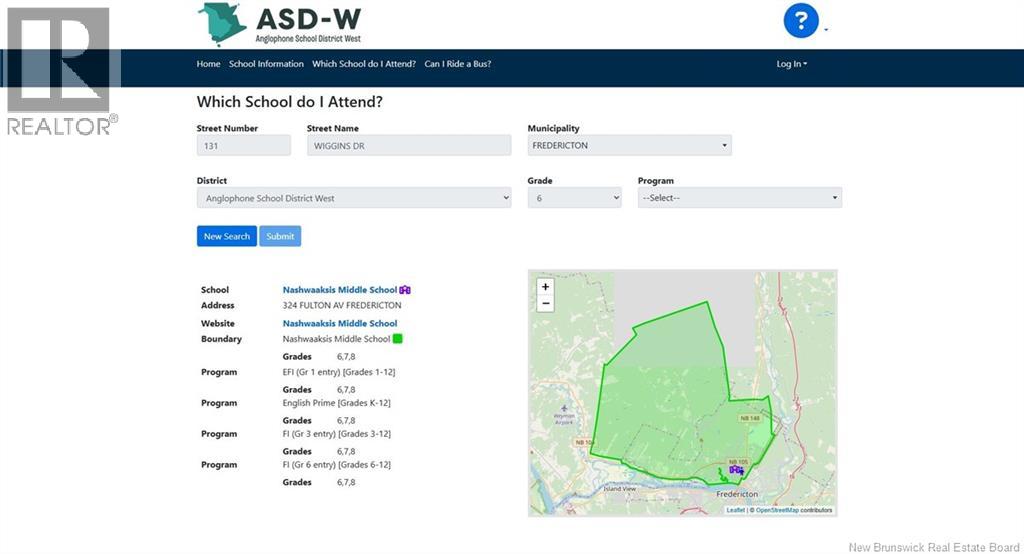Image resolution: width=1024 pixels, height=554 pixels.
Task: Click the green boundary color swatch
Action: point(398,339)
